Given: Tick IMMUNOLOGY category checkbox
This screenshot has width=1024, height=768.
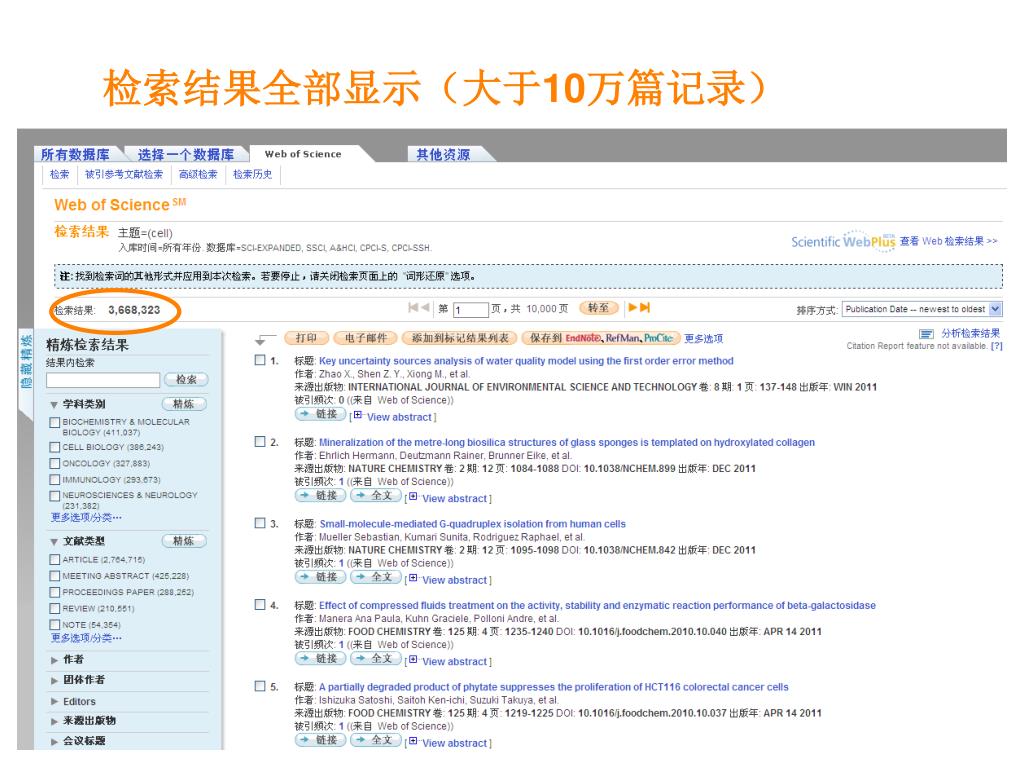Looking at the screenshot, I should tap(55, 480).
